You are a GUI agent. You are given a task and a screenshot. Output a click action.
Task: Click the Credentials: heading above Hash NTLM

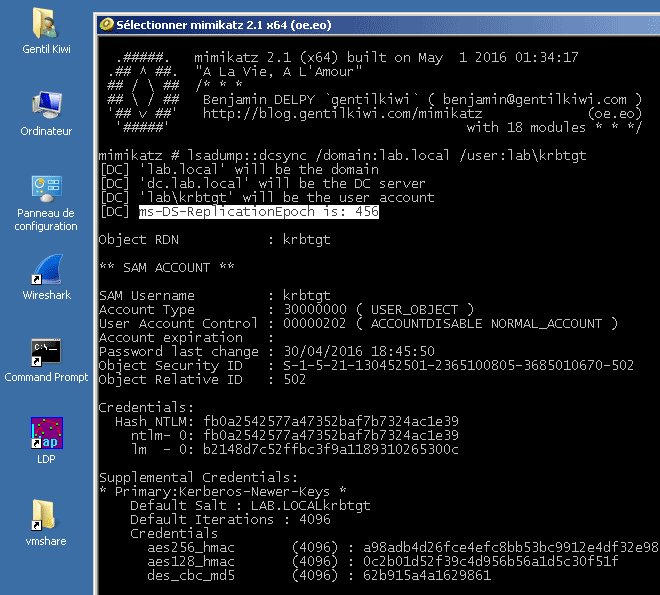pos(146,407)
